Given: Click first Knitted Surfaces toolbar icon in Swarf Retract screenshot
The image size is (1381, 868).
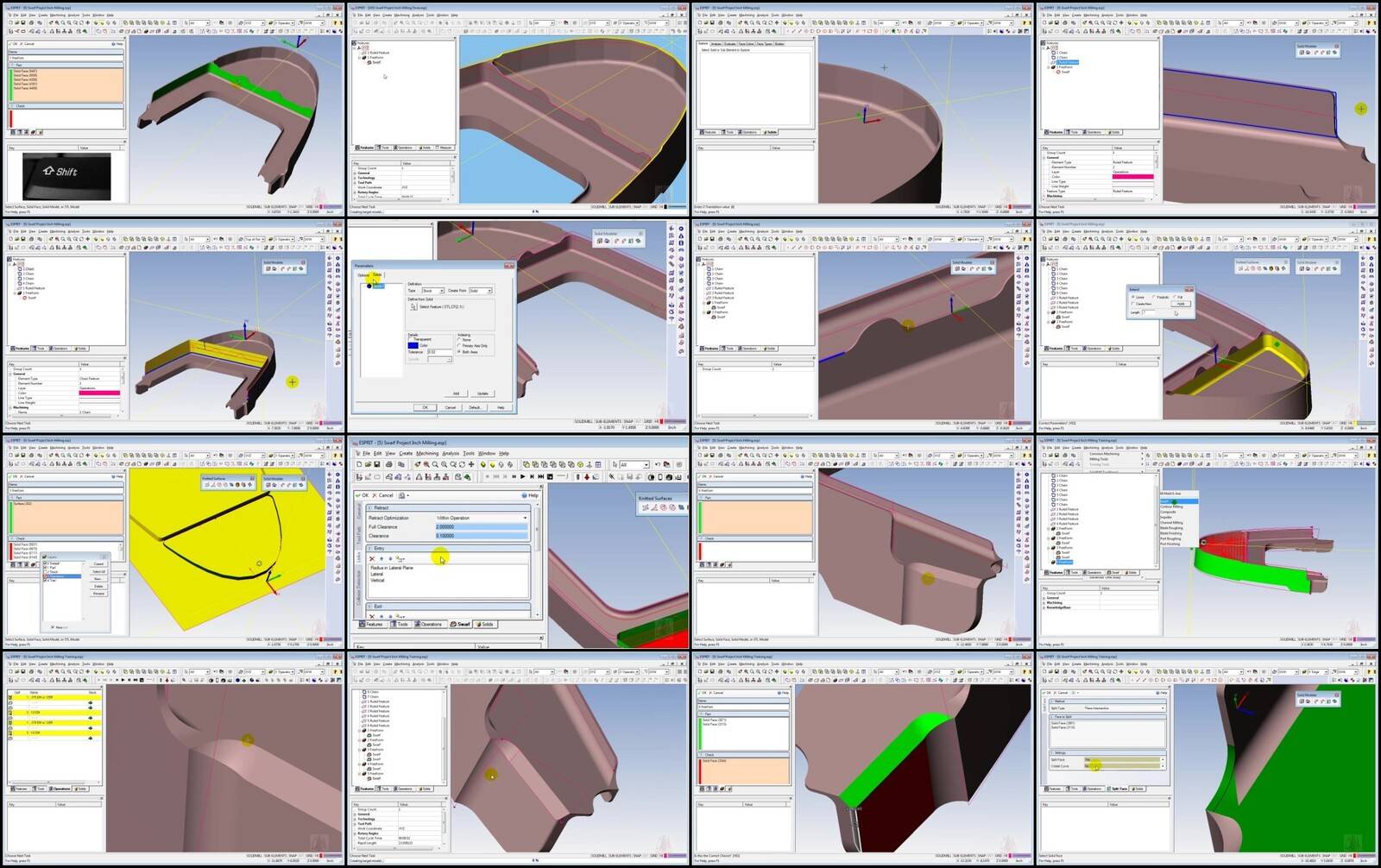Looking at the screenshot, I should pos(646,507).
